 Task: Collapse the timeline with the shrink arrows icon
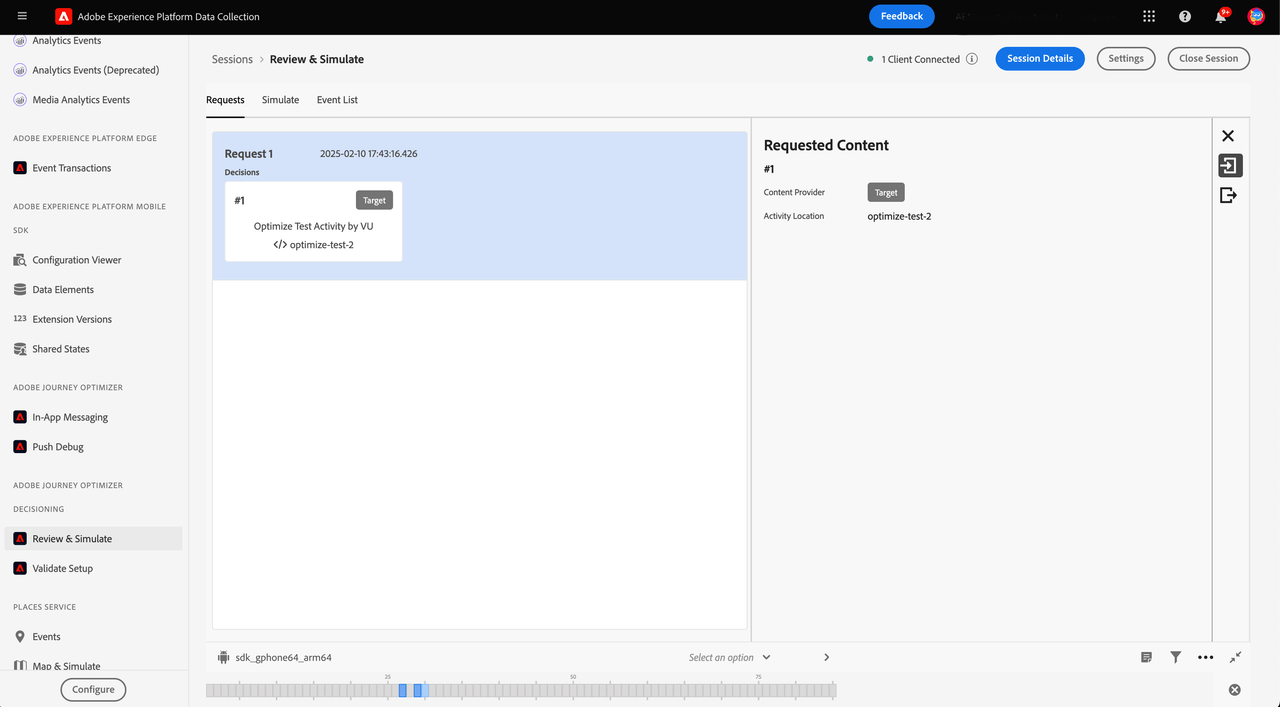pos(1236,657)
